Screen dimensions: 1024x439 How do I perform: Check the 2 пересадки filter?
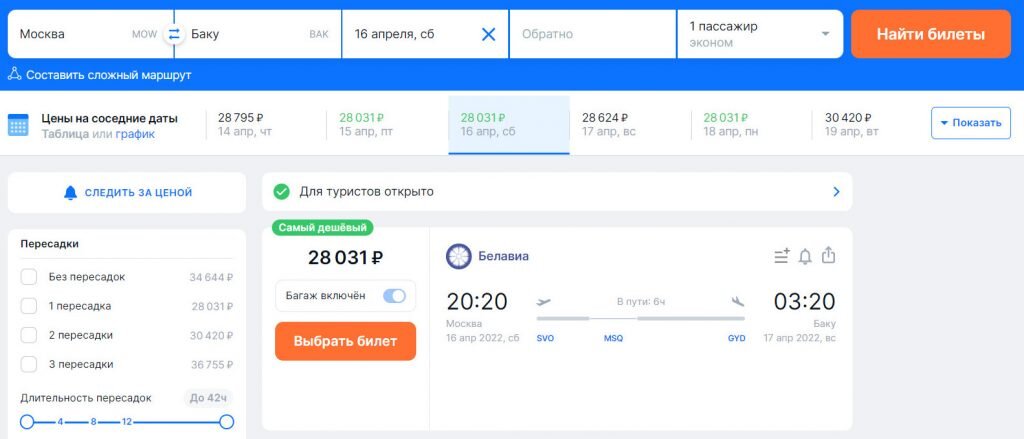click(29, 335)
